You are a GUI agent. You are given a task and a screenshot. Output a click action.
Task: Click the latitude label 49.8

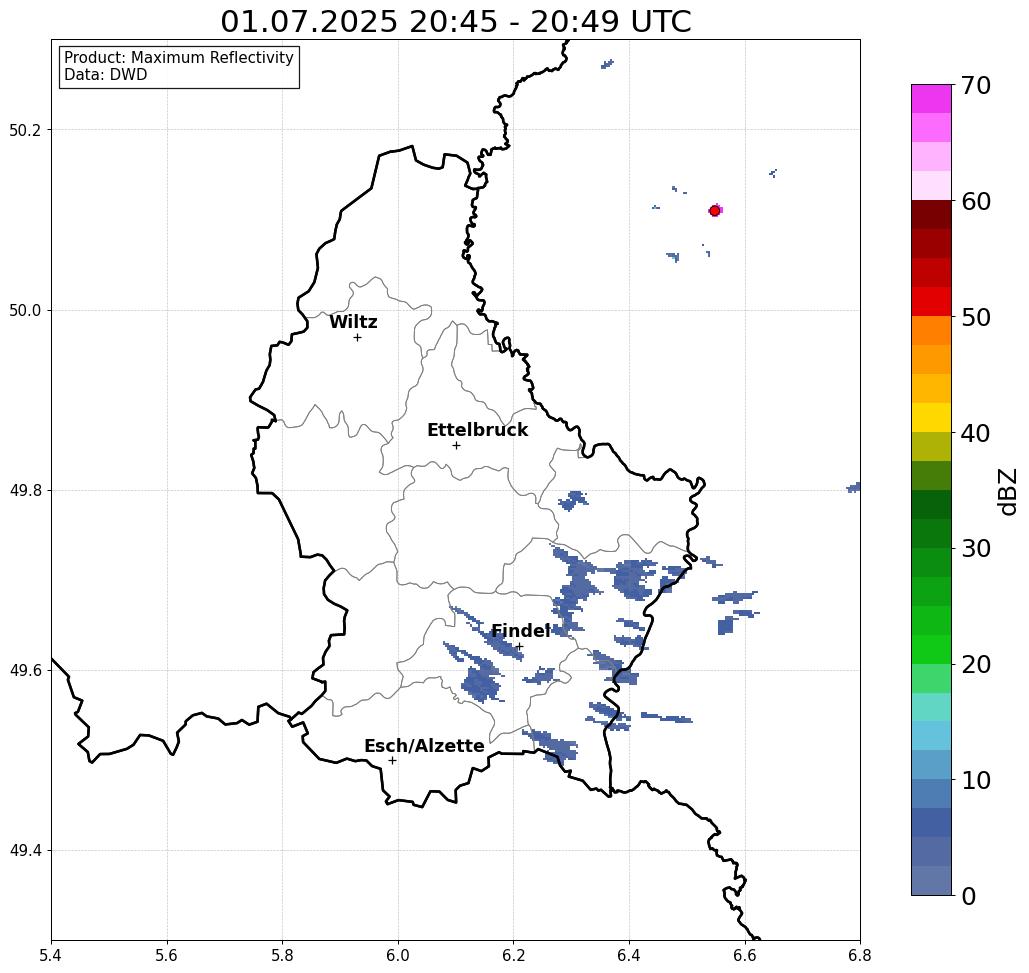(x=25, y=491)
